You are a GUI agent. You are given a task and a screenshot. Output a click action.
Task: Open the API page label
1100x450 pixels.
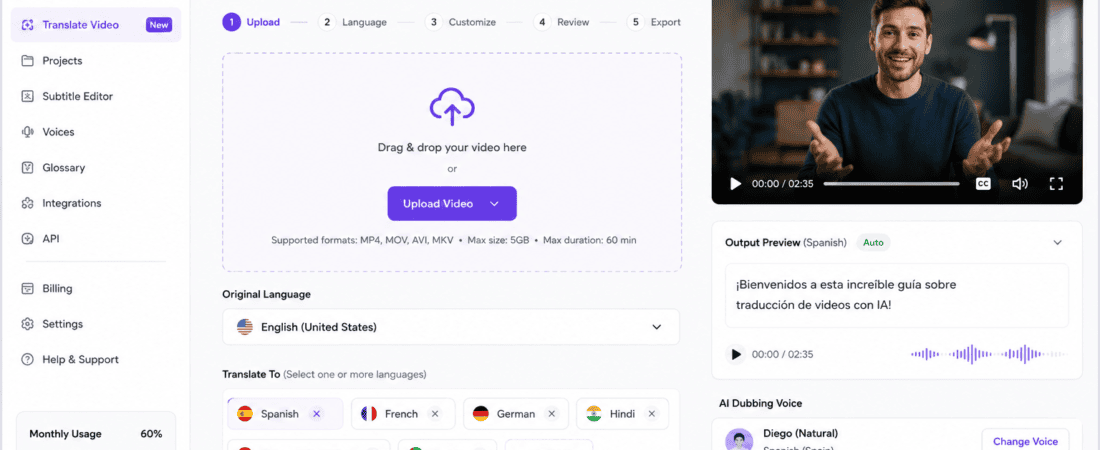51,239
